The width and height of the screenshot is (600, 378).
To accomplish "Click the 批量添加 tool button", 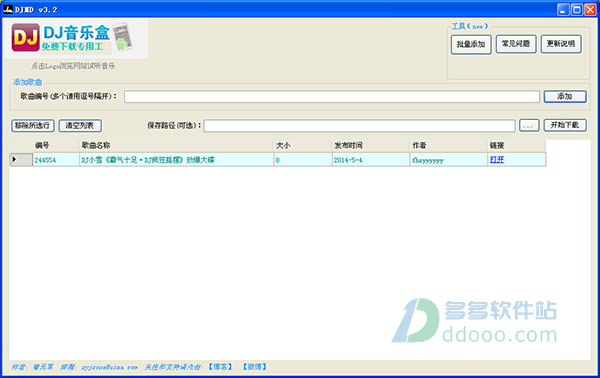I will click(x=471, y=44).
